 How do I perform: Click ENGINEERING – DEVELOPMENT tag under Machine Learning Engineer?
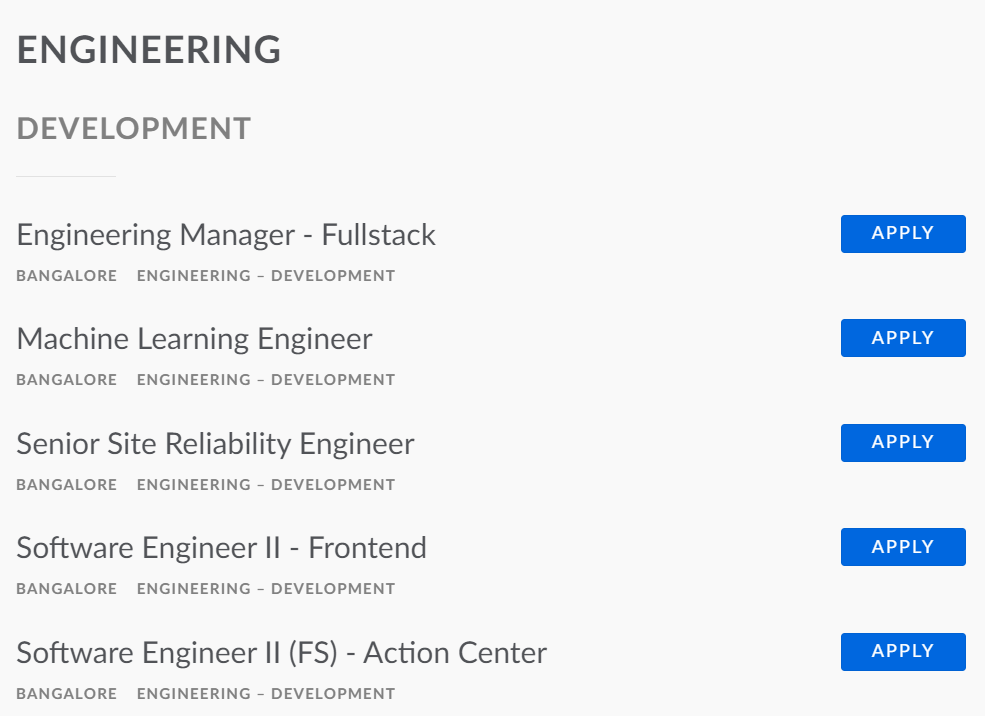pyautogui.click(x=264, y=379)
